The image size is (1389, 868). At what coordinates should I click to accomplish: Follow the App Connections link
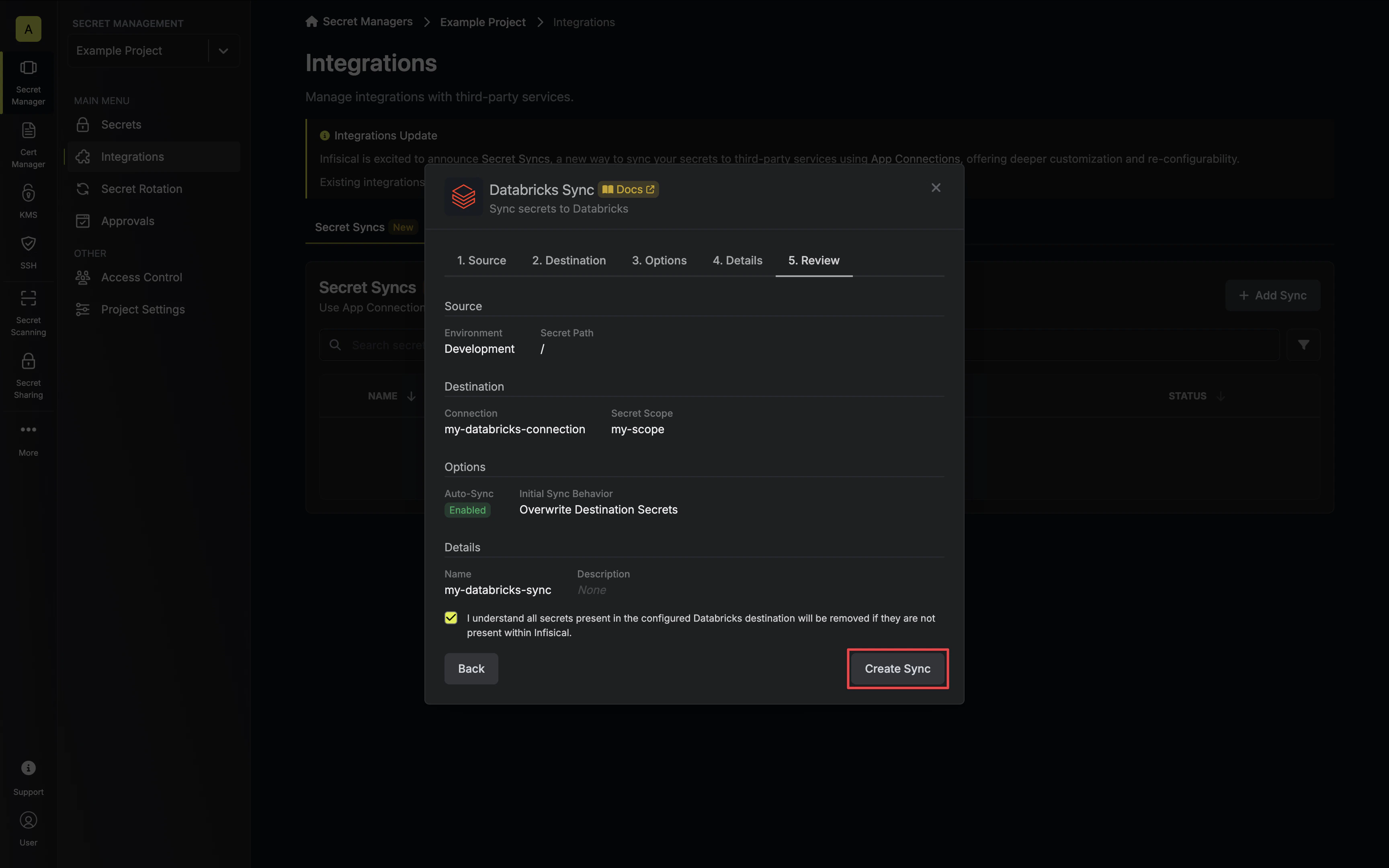click(x=915, y=159)
